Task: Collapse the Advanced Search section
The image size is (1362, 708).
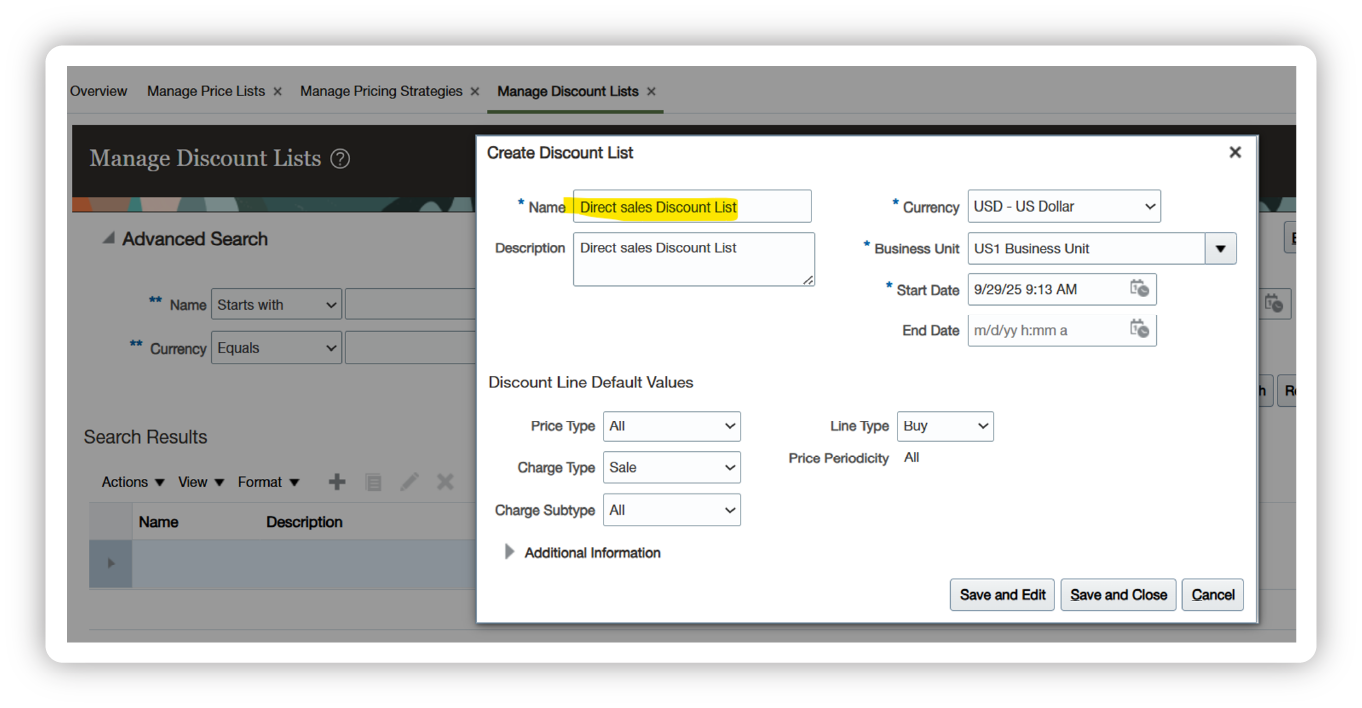Action: coord(108,239)
